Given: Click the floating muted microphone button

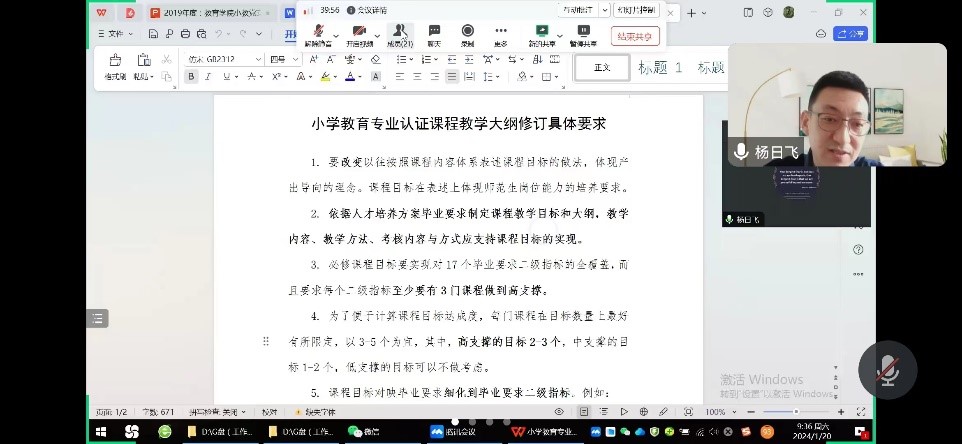Looking at the screenshot, I should [x=887, y=370].
